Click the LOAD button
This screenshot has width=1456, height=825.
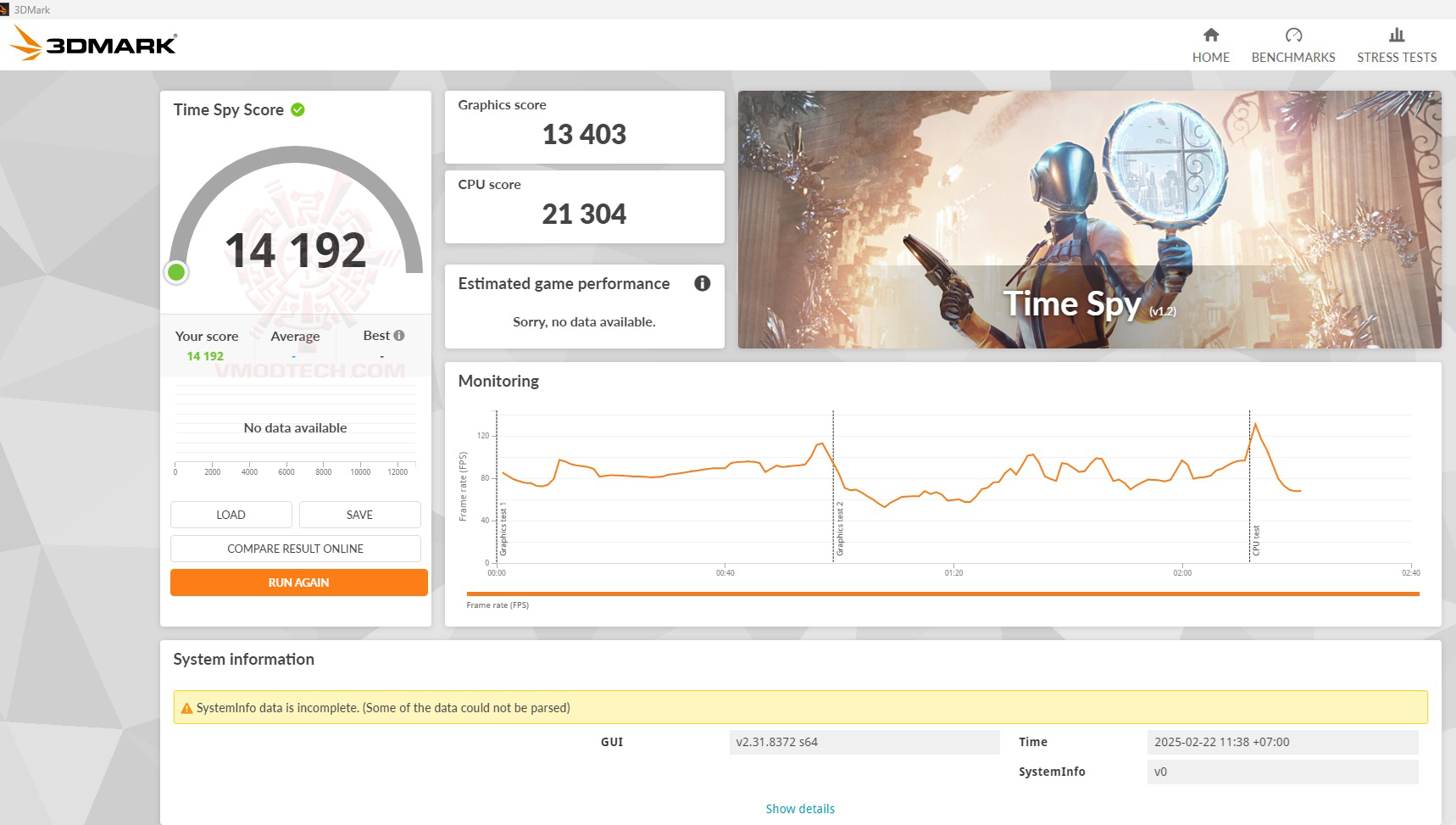pyautogui.click(x=231, y=515)
